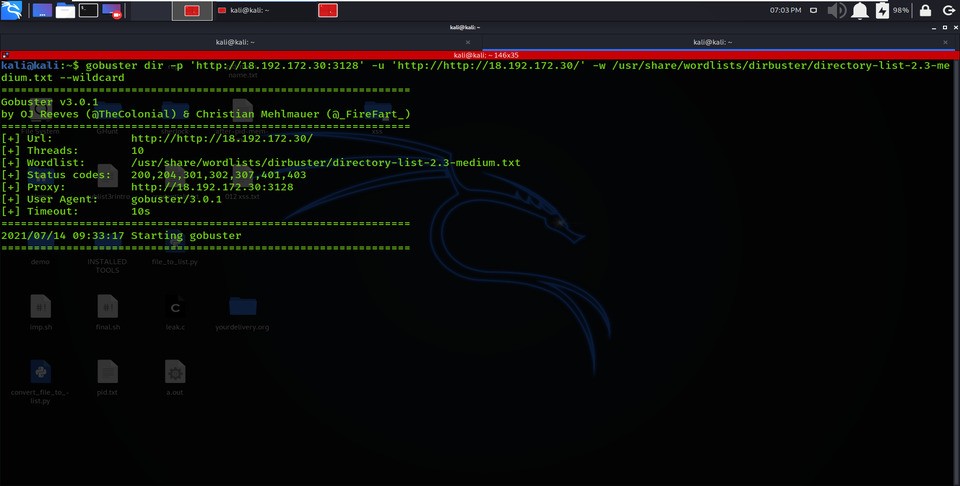Click the '[+] User Agent:' label
960x486 pixels.
pyautogui.click(x=50, y=199)
